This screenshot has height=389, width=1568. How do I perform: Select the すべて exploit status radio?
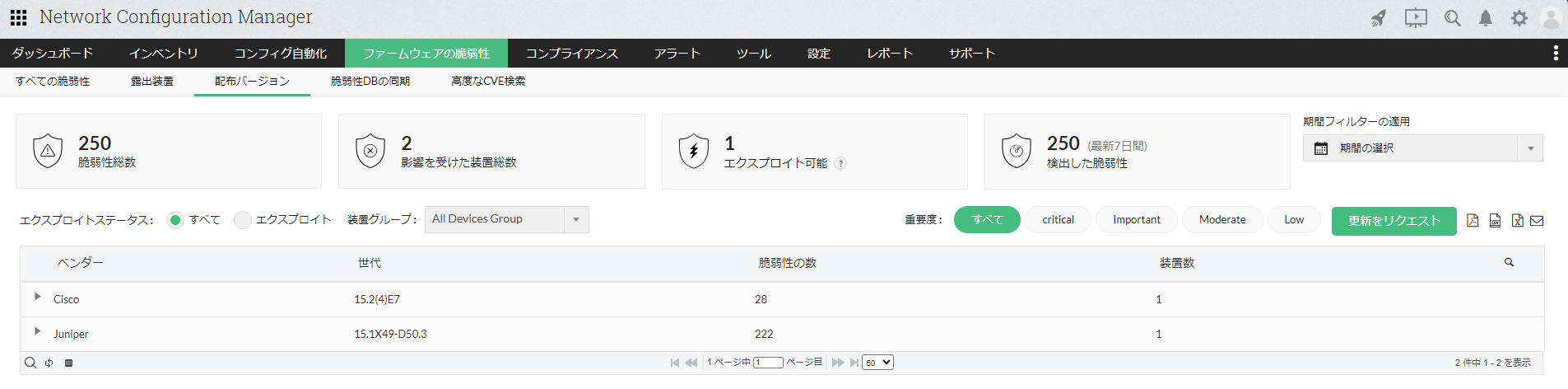[174, 220]
